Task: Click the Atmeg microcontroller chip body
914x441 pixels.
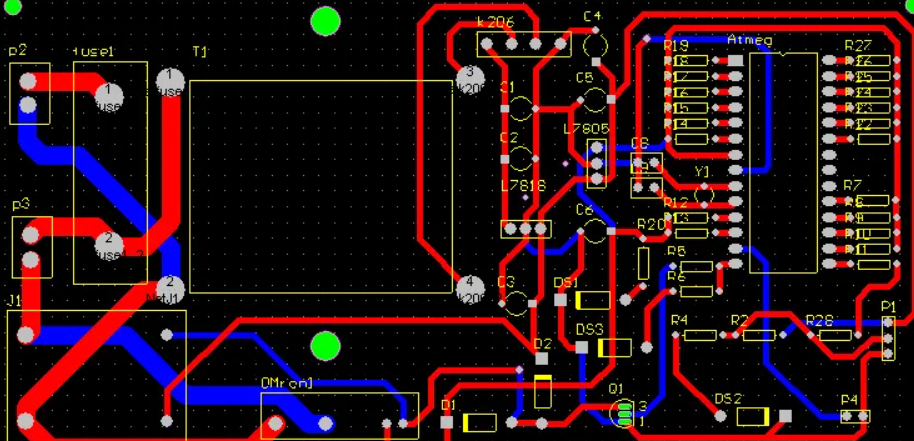Action: coord(784,160)
